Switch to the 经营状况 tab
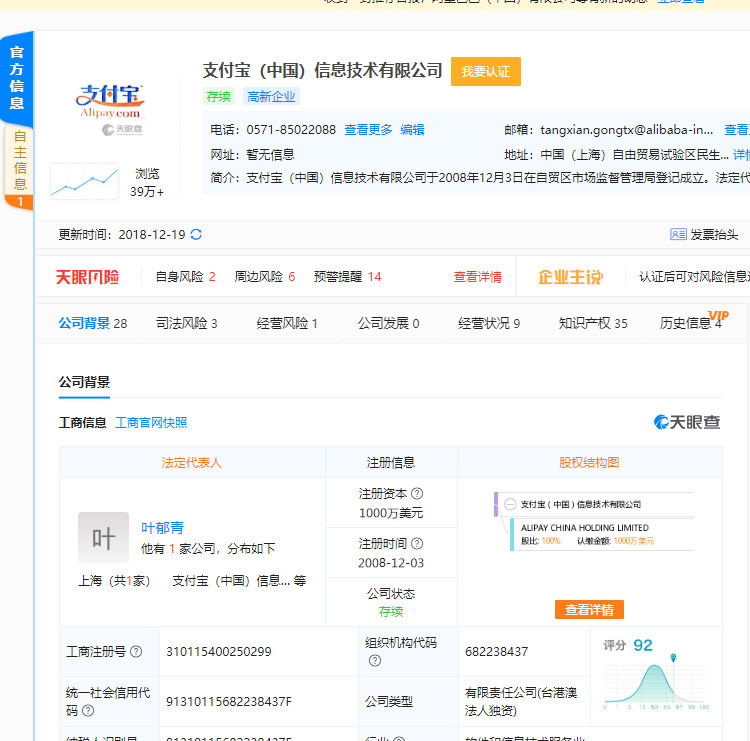Screen dimensions: 750x741 [489, 323]
